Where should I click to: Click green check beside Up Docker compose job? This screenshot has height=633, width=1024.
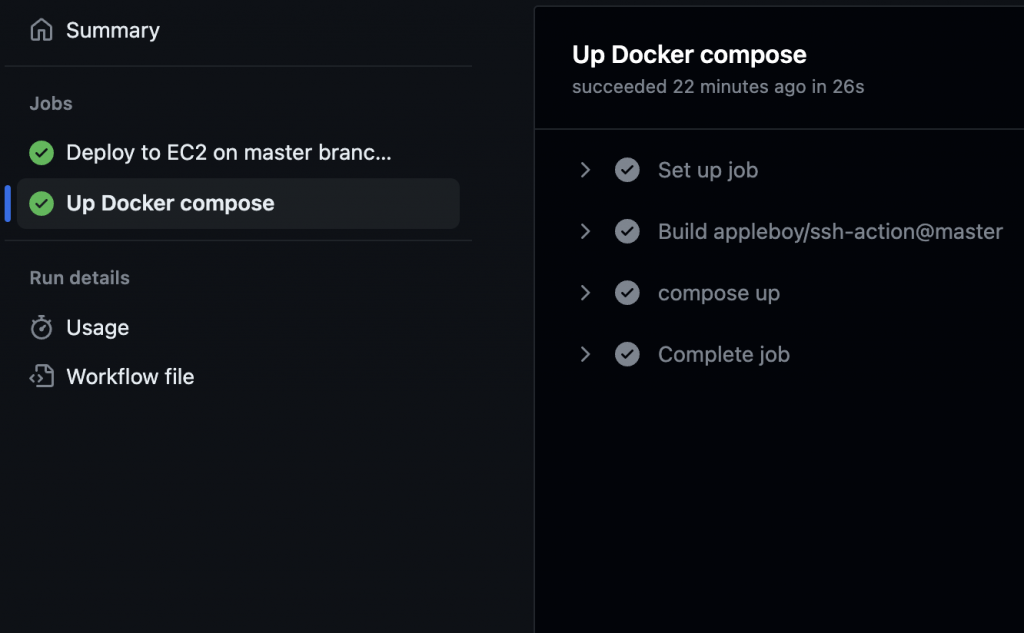coord(41,204)
